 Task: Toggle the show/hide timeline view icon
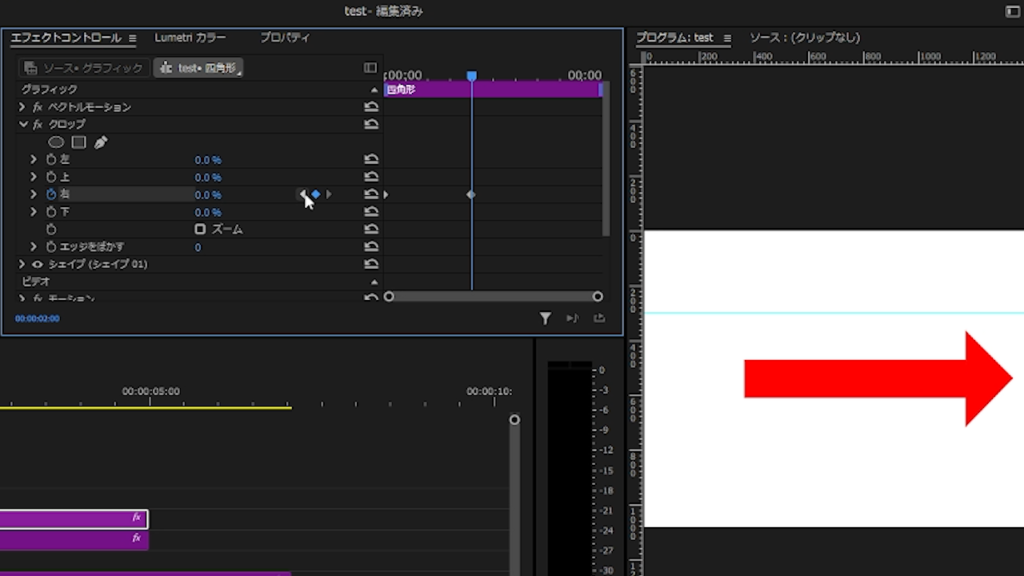pos(370,68)
